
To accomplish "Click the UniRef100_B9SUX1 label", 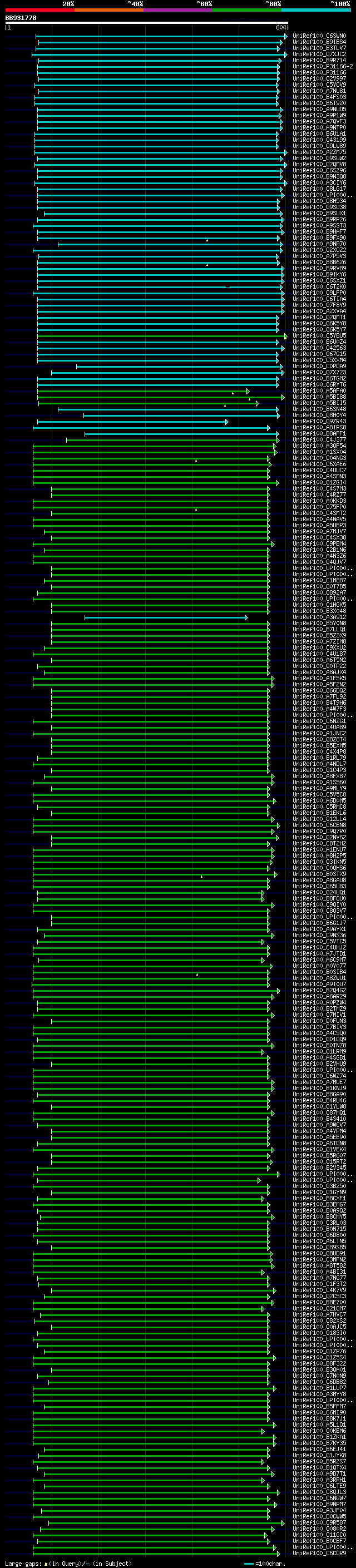I will coord(319,213).
